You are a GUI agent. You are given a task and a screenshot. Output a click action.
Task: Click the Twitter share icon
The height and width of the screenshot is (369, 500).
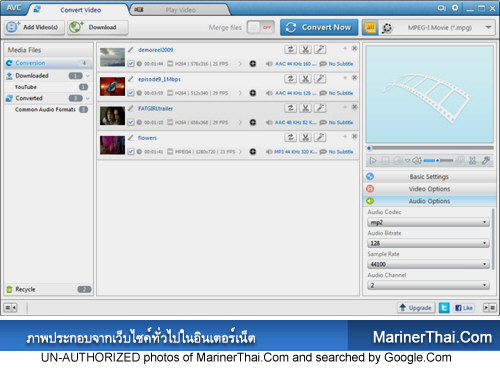[x=444, y=308]
